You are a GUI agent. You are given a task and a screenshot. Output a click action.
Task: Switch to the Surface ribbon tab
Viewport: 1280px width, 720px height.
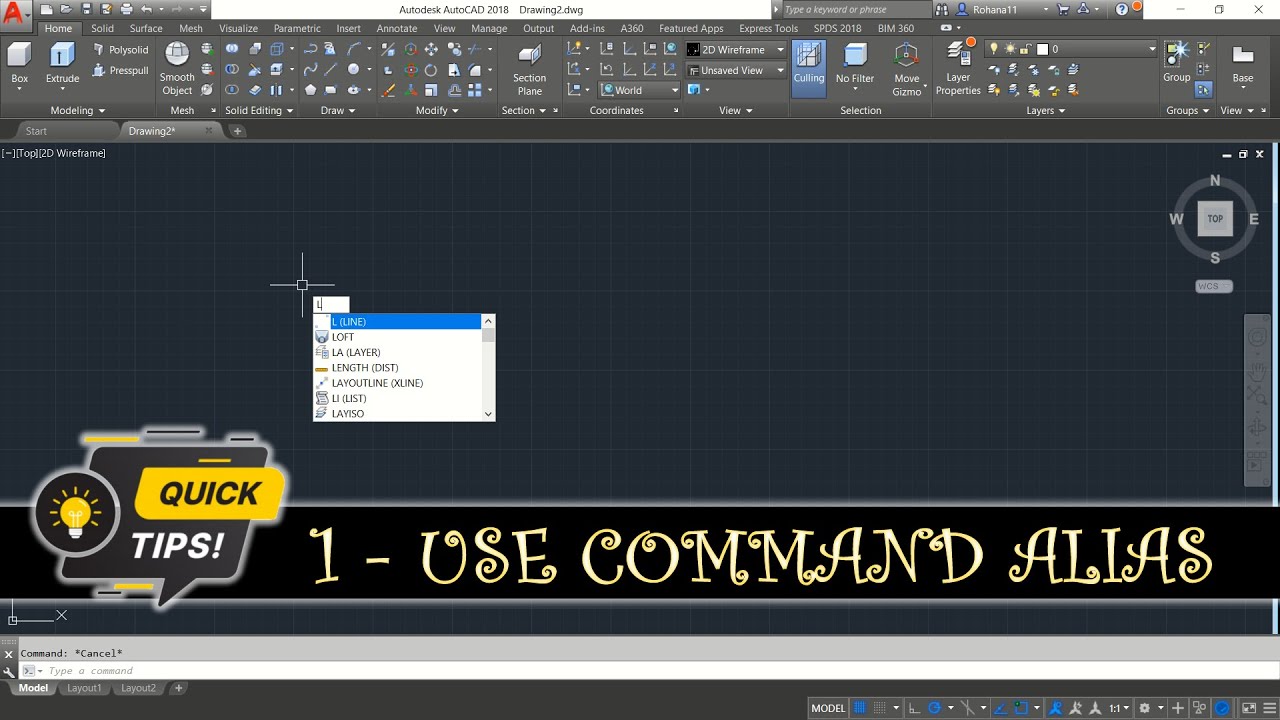pos(146,29)
